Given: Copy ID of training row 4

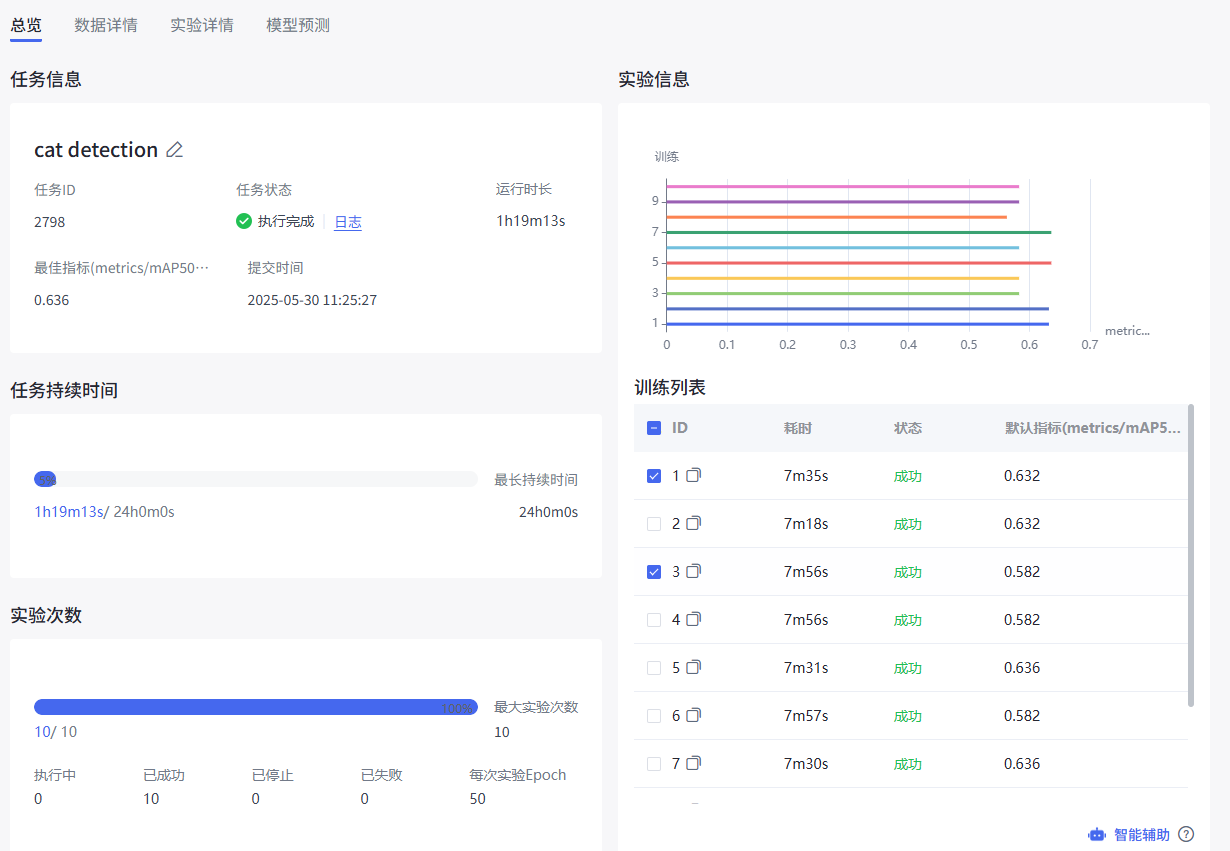Looking at the screenshot, I should [x=693, y=619].
